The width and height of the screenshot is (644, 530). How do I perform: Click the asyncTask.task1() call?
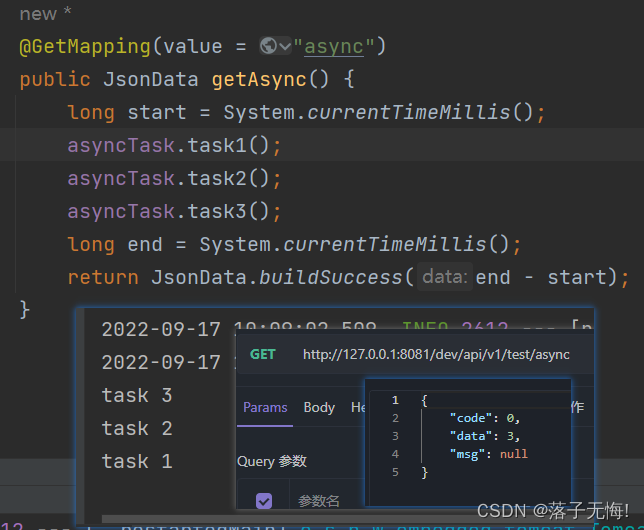(x=174, y=145)
